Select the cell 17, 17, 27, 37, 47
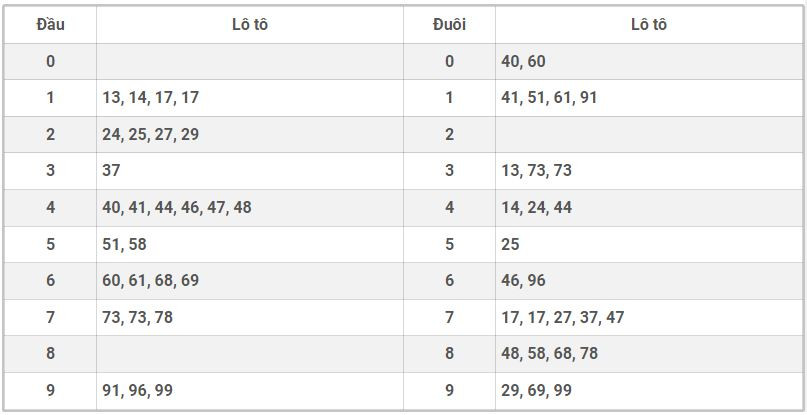This screenshot has height=415, width=807. (563, 317)
